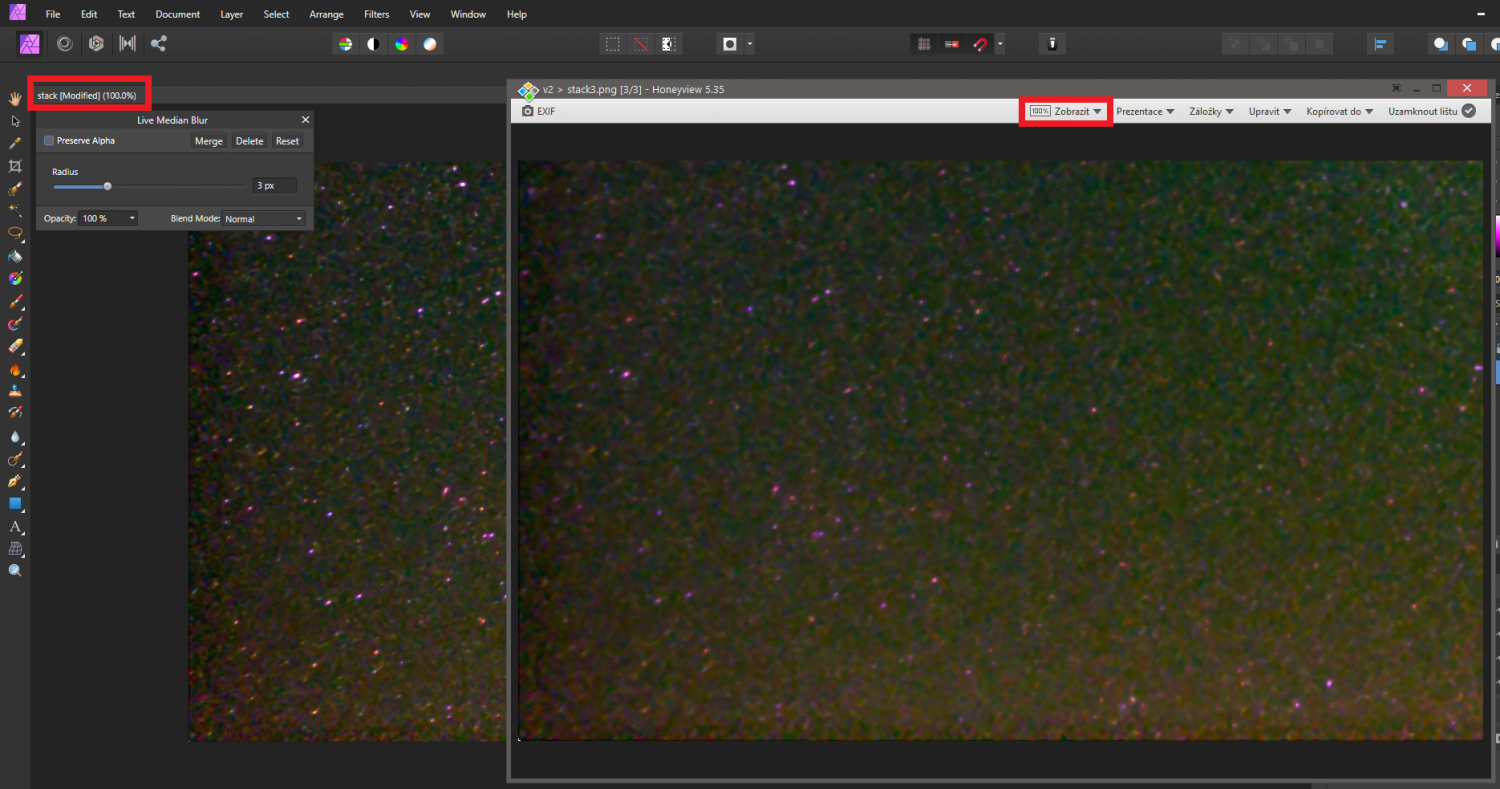Open the Prezentace menu in Honeyview
This screenshot has height=789, width=1500.
(x=1144, y=111)
